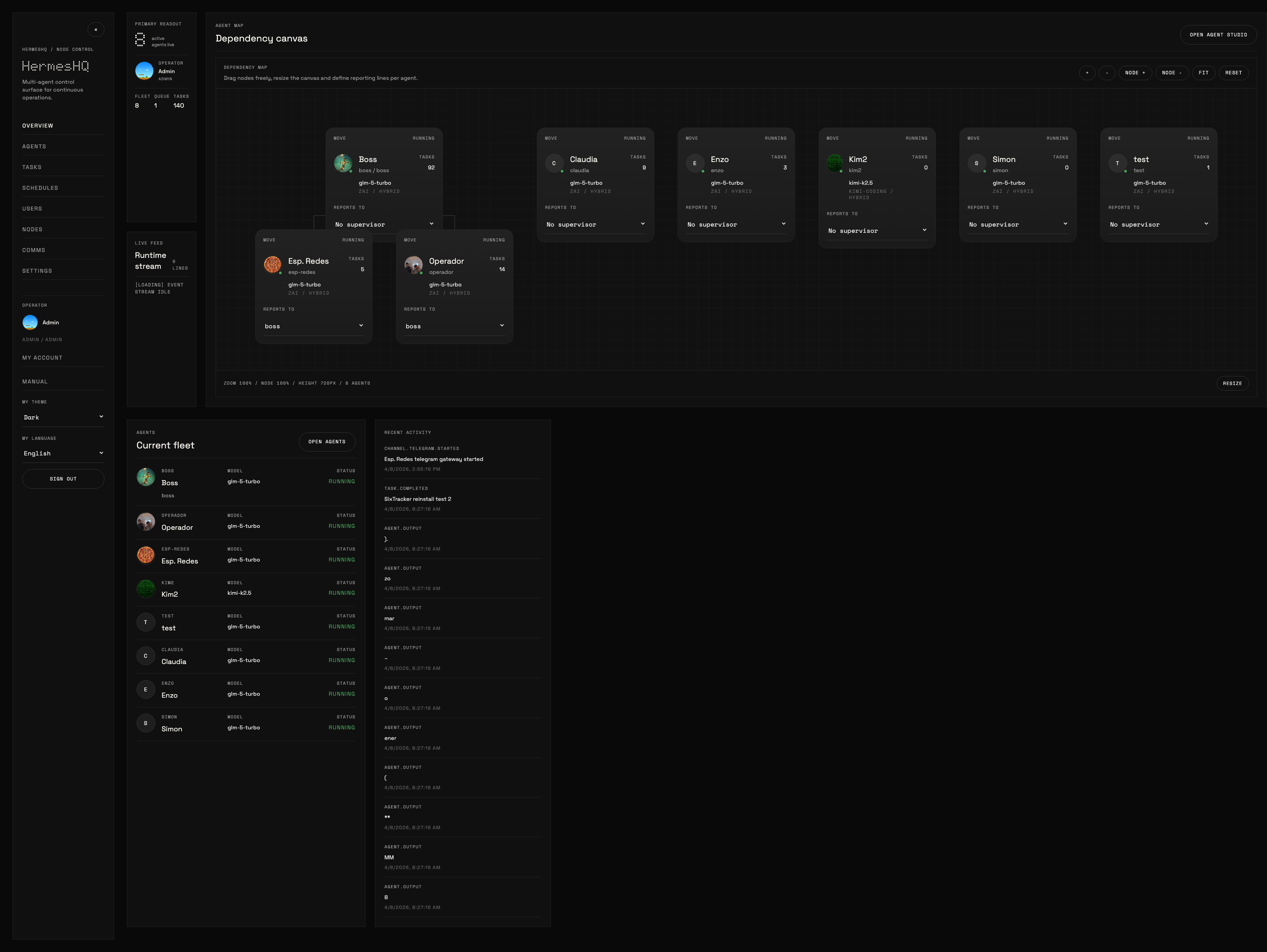This screenshot has width=1267, height=952.
Task: Click the Boss agent avatar on the canvas
Action: pos(344,163)
